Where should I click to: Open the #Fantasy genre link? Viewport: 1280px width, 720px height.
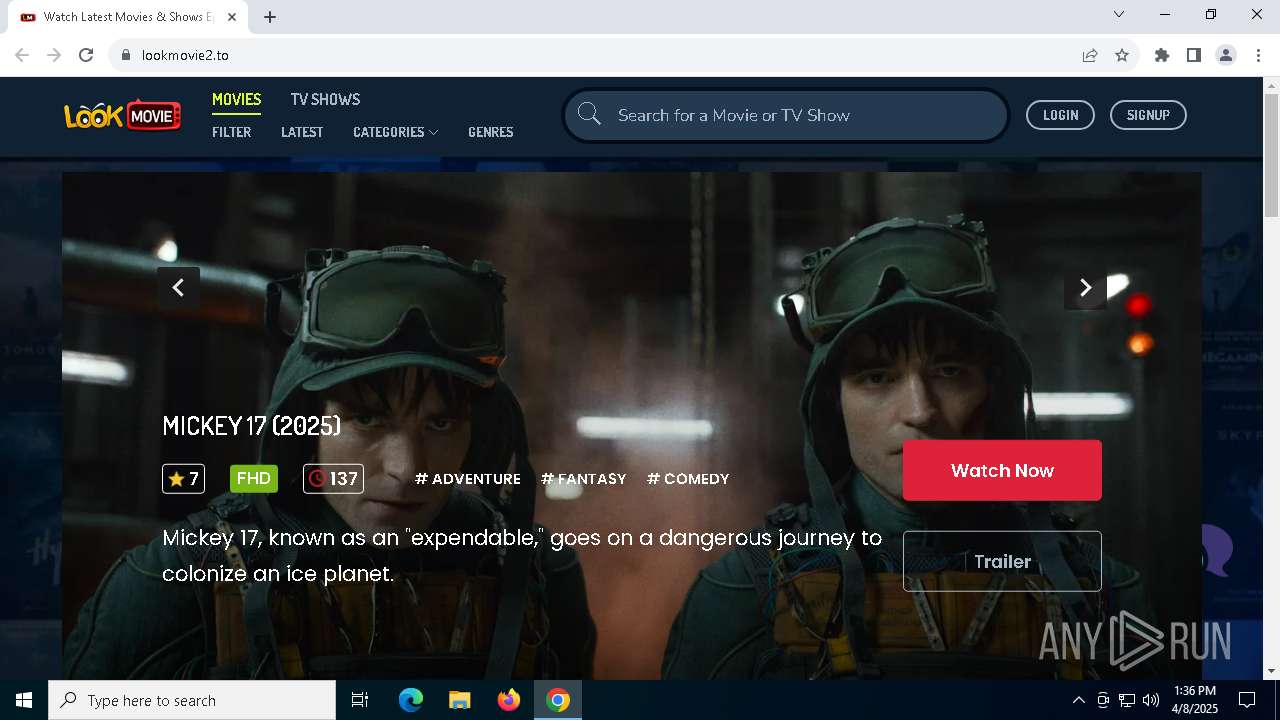click(584, 479)
